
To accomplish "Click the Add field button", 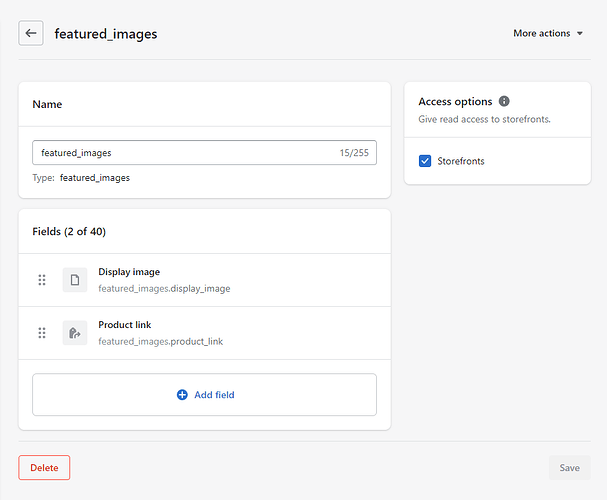I will 204,395.
